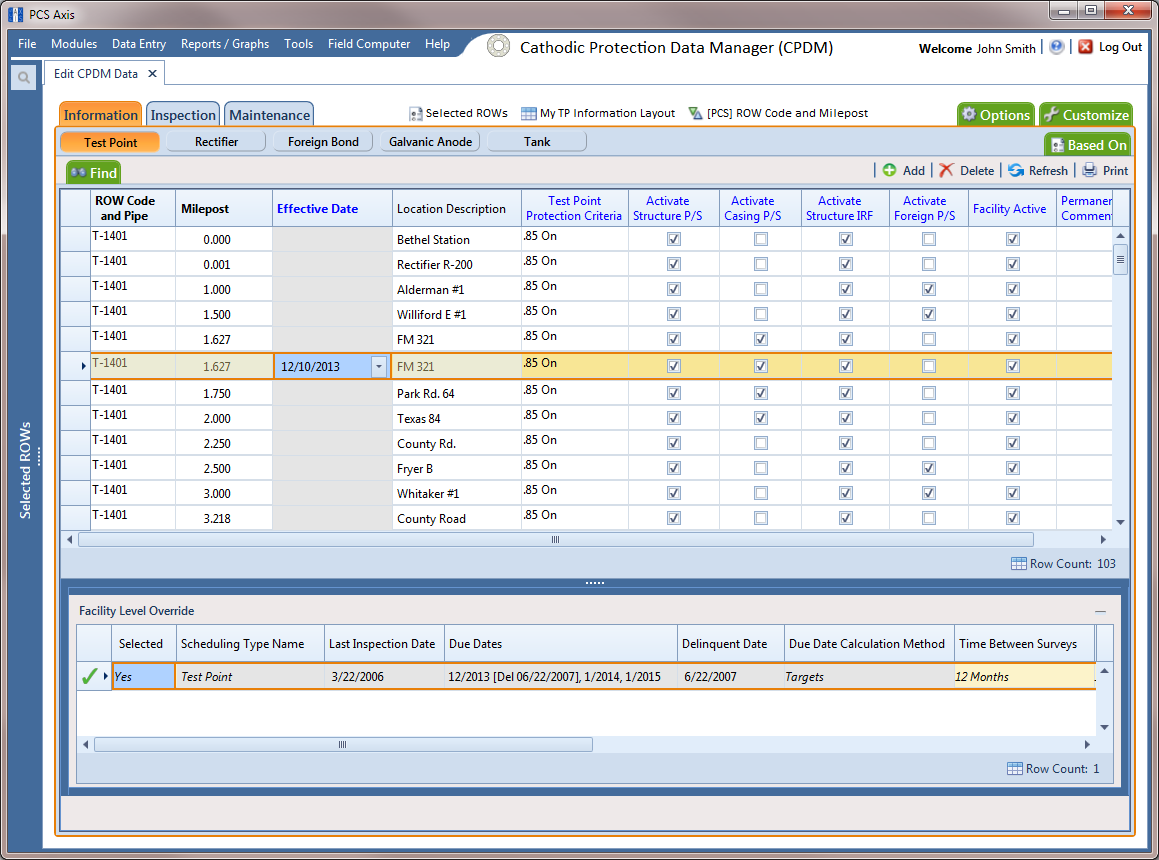1159x860 pixels.
Task: Click the Row Count 1 grid icon
Action: coord(1015,768)
